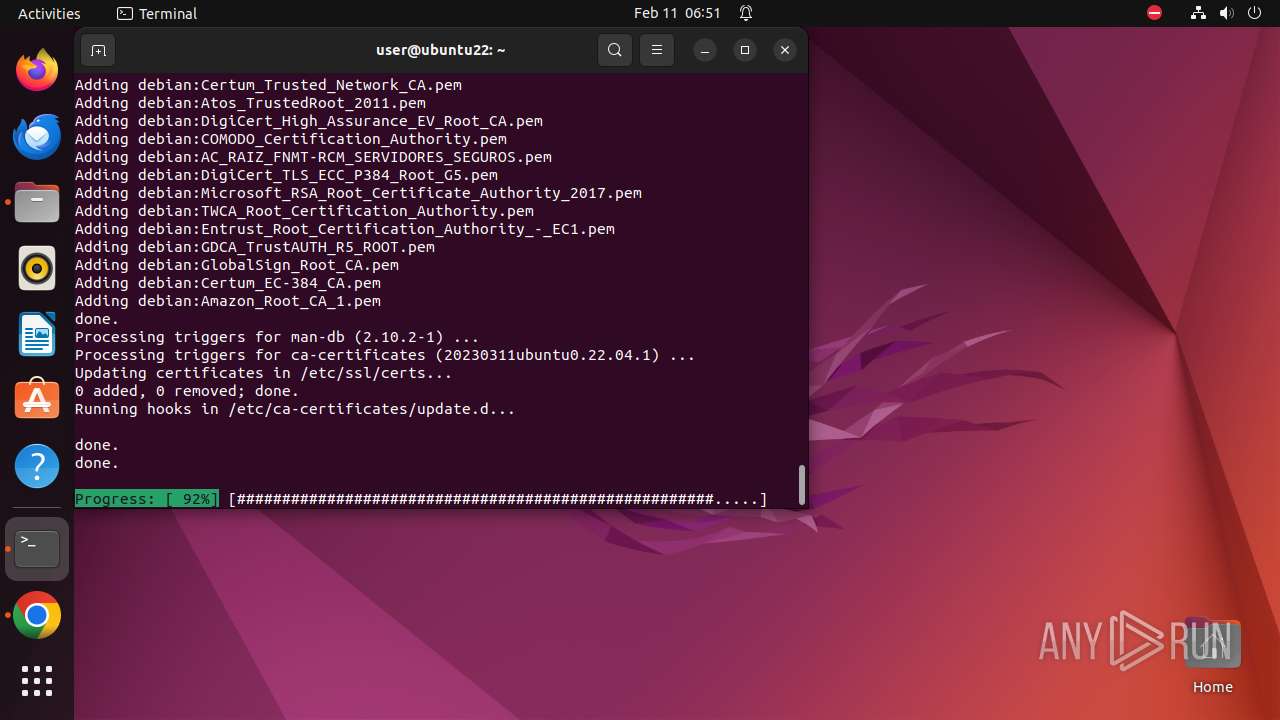Click the window title user@ubuntu22: ~
The width and height of the screenshot is (1280, 720).
[440, 50]
